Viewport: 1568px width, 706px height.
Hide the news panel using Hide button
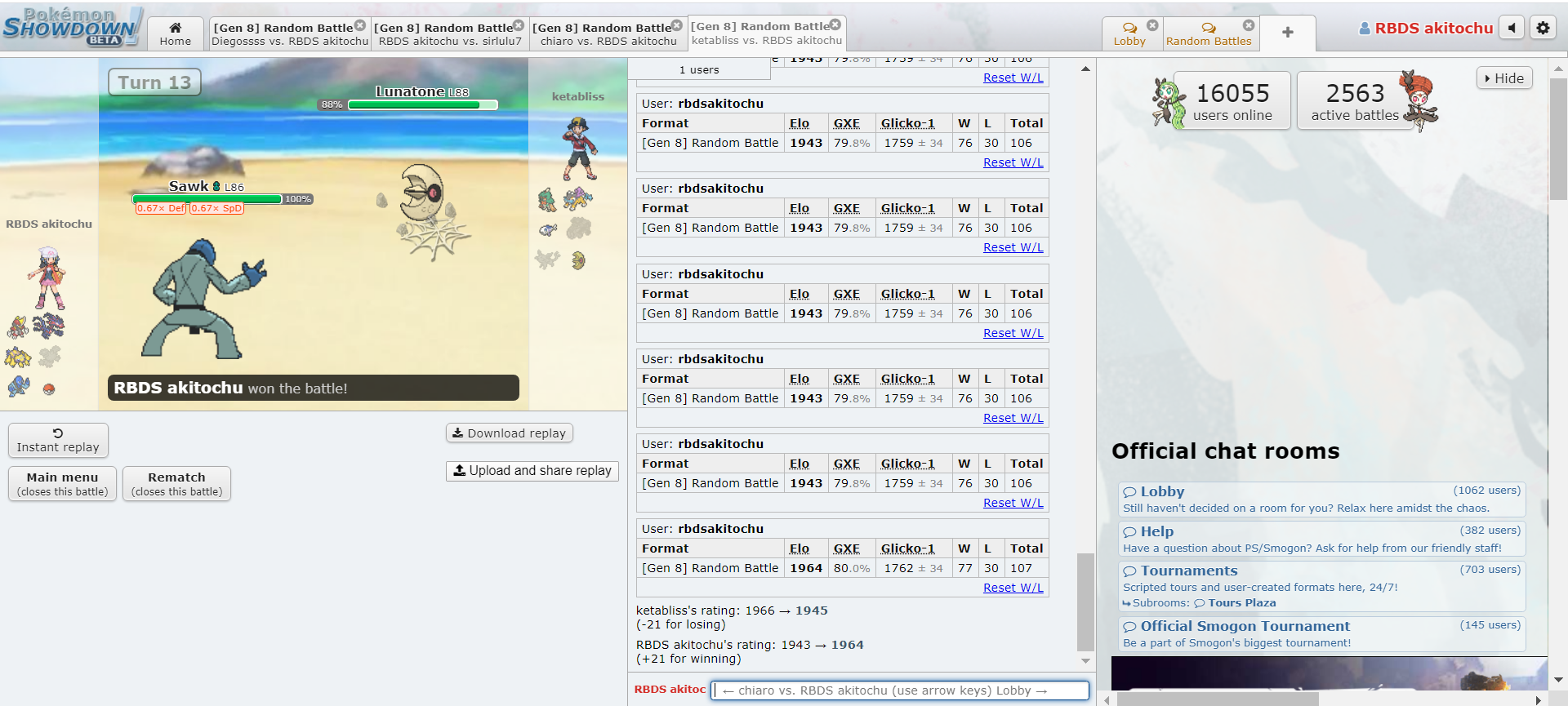click(1504, 78)
